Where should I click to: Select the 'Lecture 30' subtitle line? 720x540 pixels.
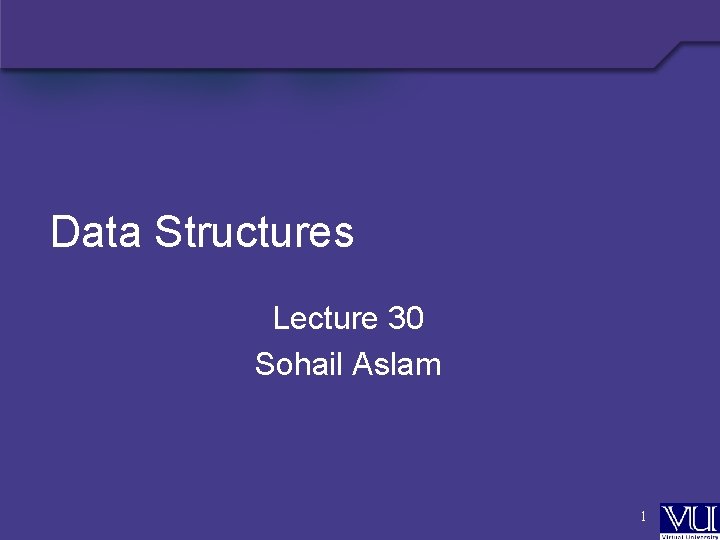(348, 318)
